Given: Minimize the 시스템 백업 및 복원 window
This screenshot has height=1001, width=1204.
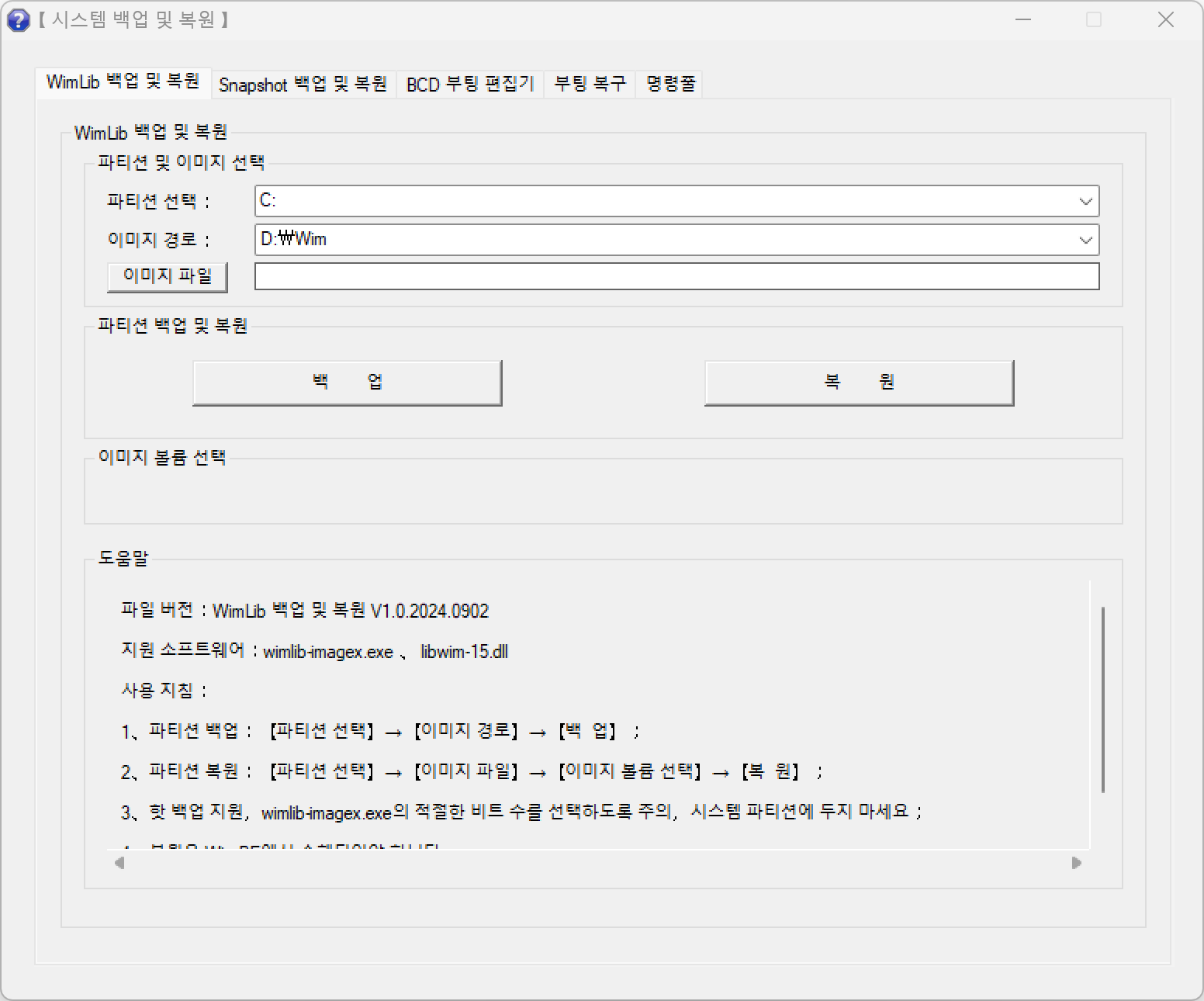Looking at the screenshot, I should (1023, 20).
